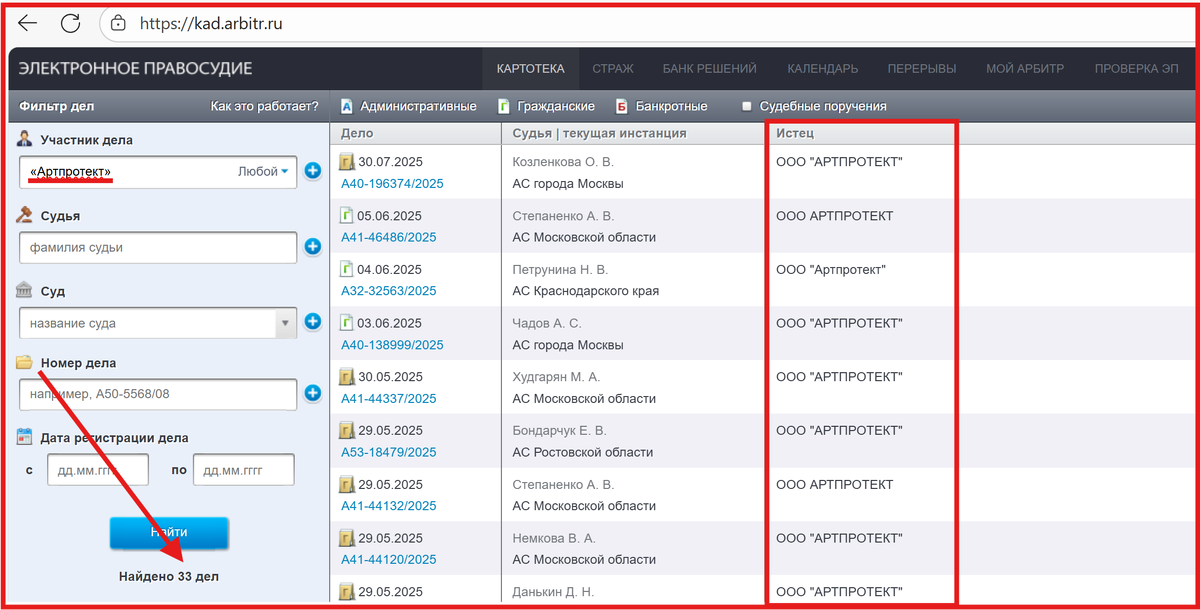Click plaintiff ООО "Артпротект" in А32-32563/2025 row
Screen dimensions: 1200x610
tap(831, 270)
